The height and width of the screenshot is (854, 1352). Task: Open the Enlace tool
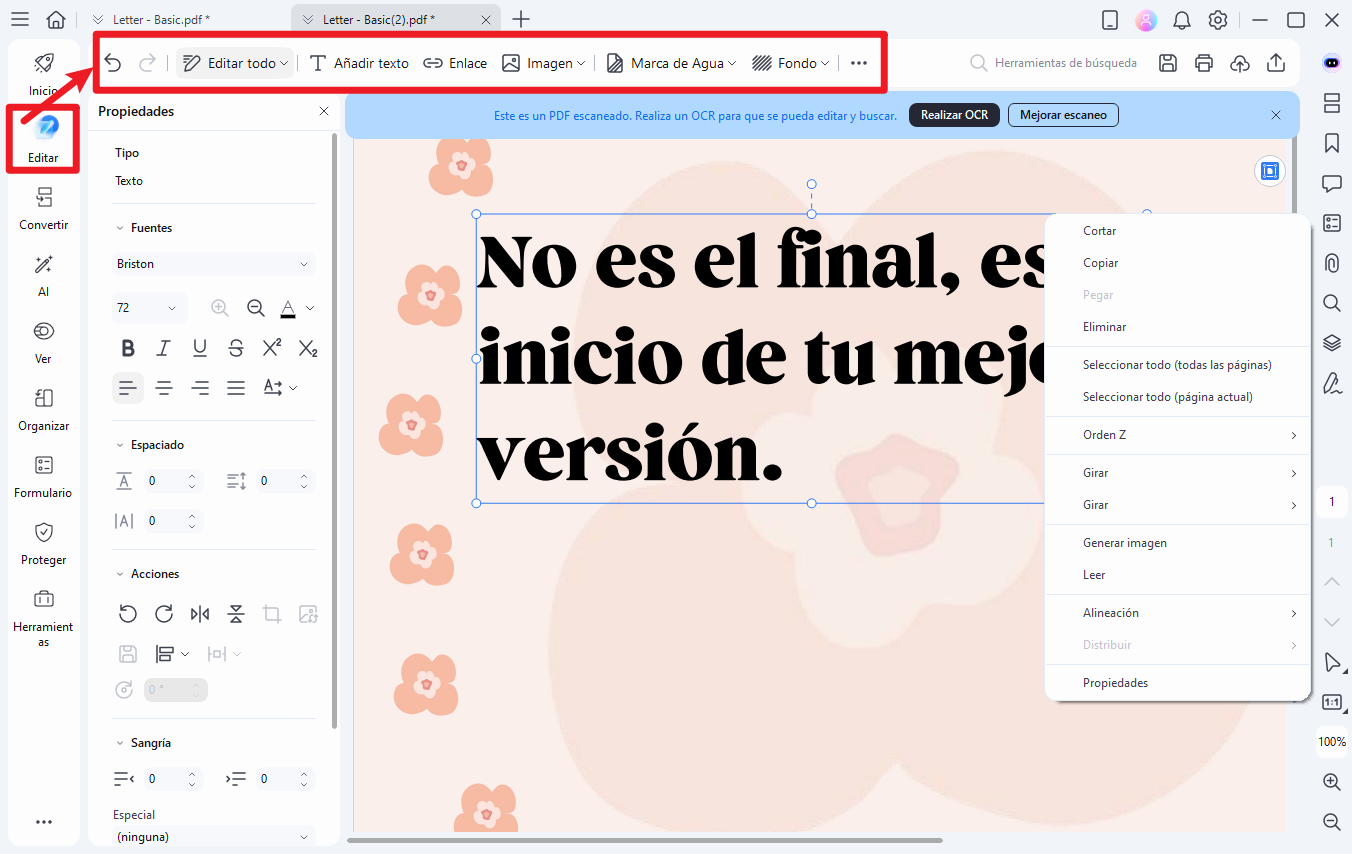455,62
